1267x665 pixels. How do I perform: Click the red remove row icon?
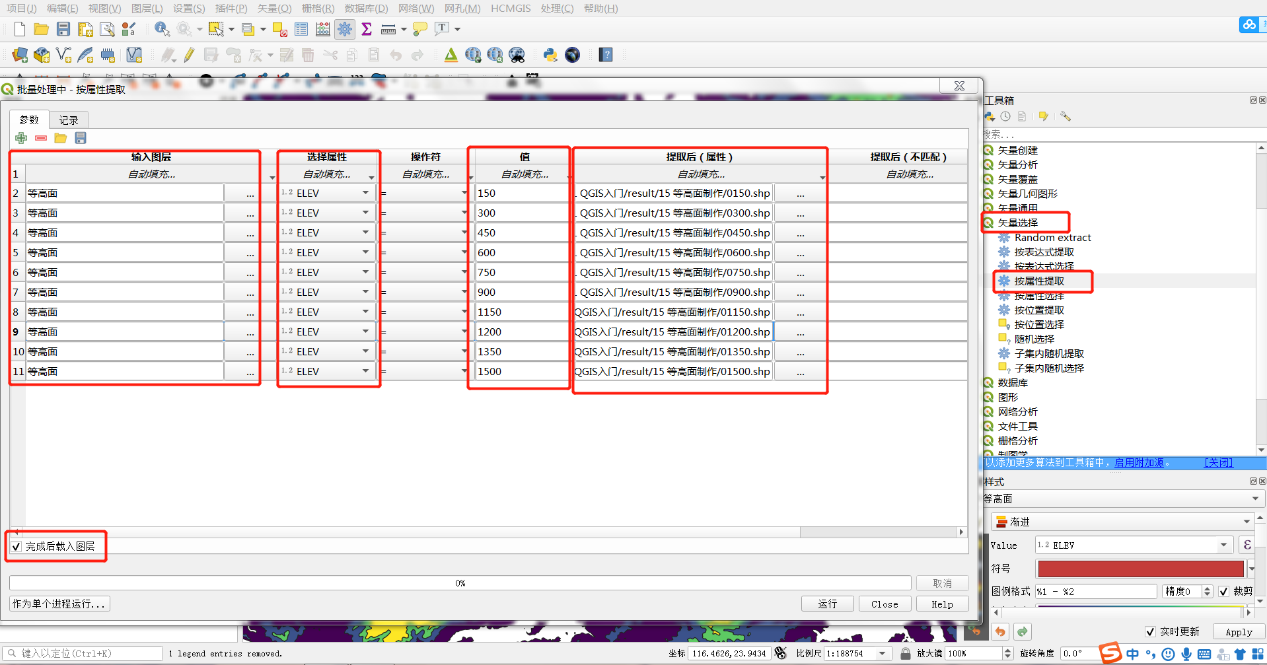coord(40,138)
